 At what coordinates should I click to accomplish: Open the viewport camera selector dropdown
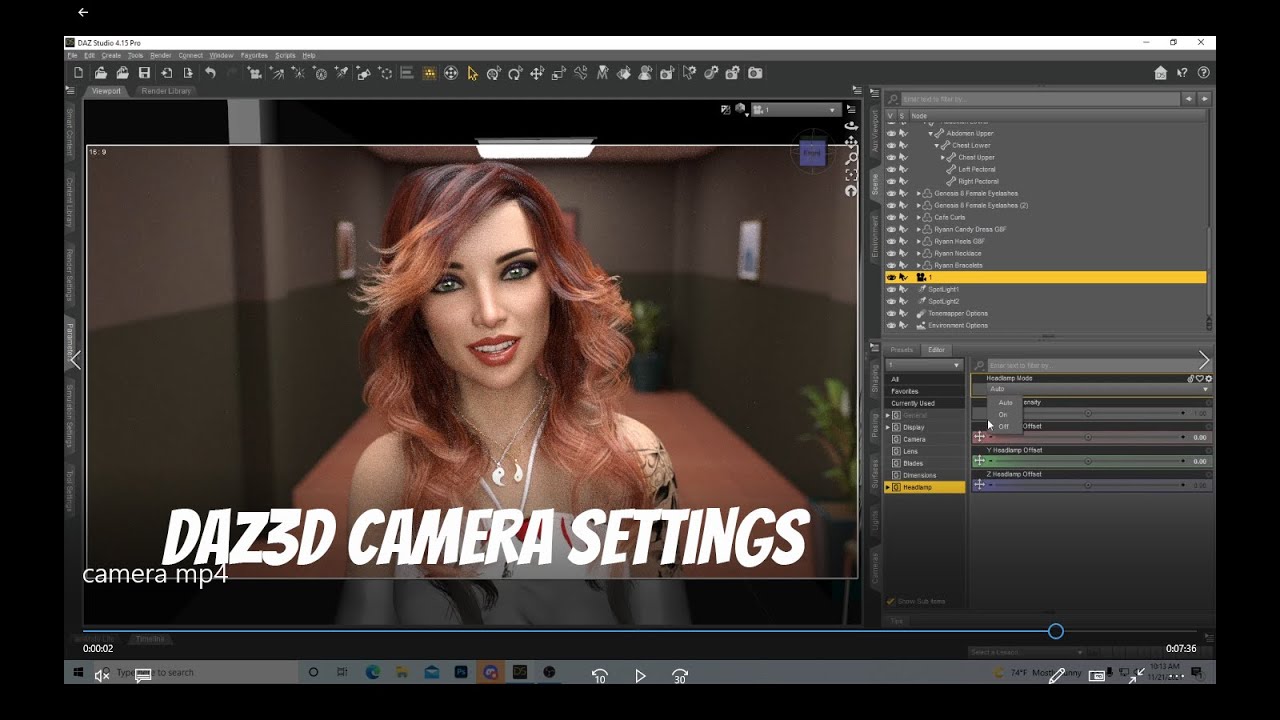pos(796,110)
